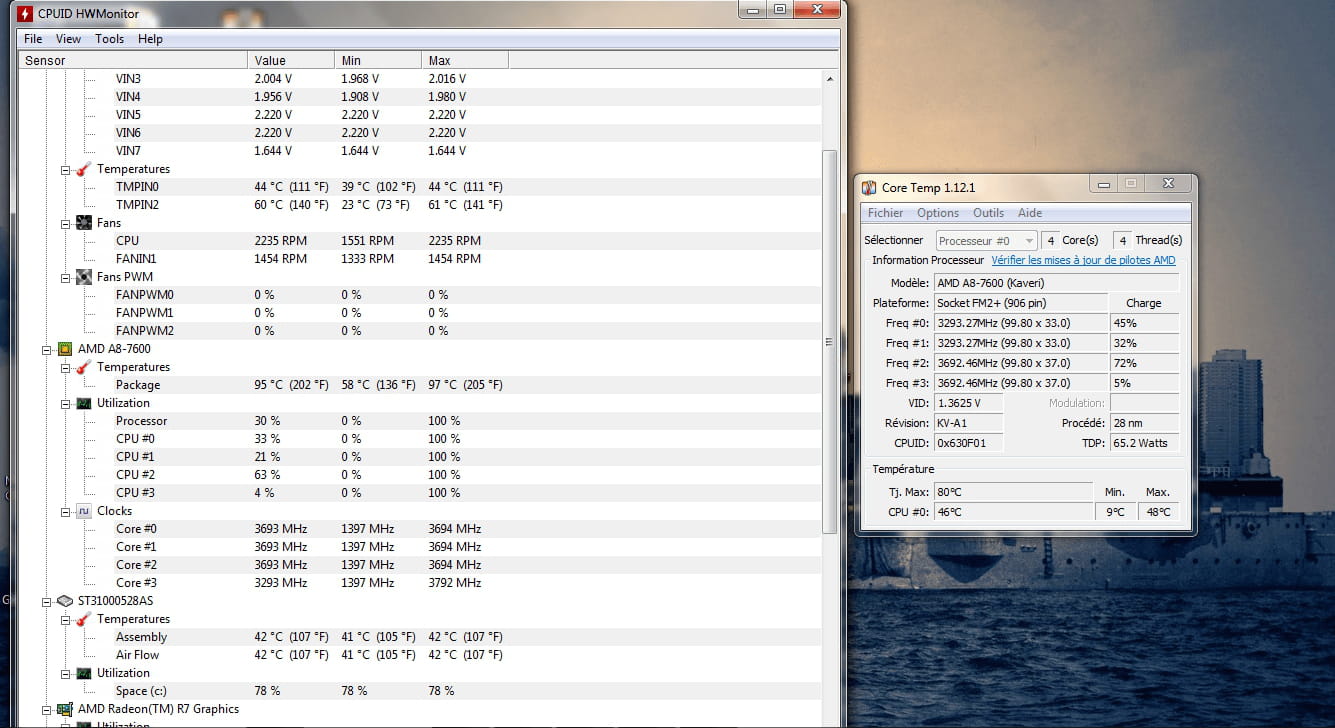Click the 72% charge value in Core Temp
This screenshot has width=1335, height=728.
click(x=1144, y=363)
